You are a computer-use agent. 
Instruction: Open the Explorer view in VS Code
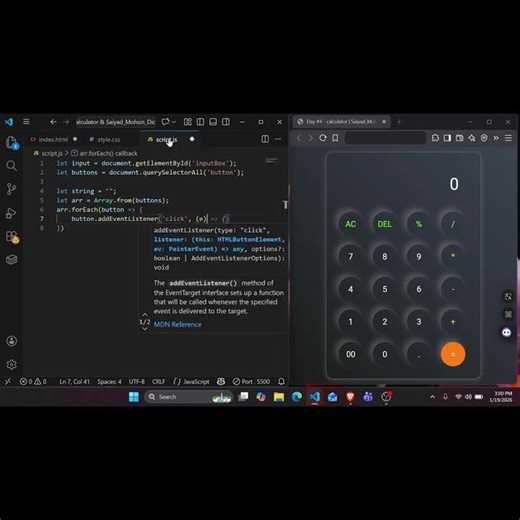(12, 142)
